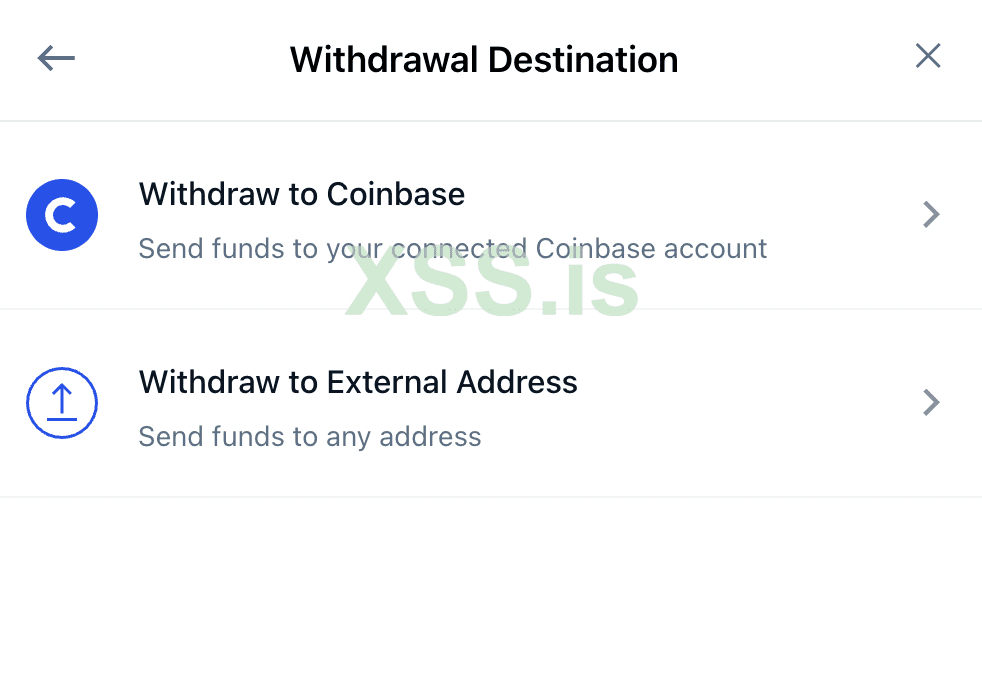This screenshot has width=982, height=684.
Task: Tap the upward arrow in the circle icon
Action: pyautogui.click(x=62, y=400)
